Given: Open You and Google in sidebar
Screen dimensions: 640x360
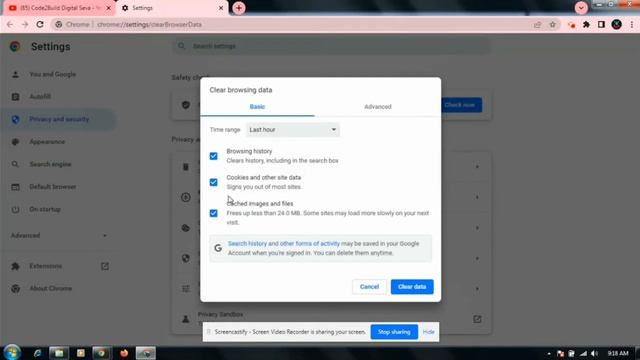Looking at the screenshot, I should [x=52, y=74].
